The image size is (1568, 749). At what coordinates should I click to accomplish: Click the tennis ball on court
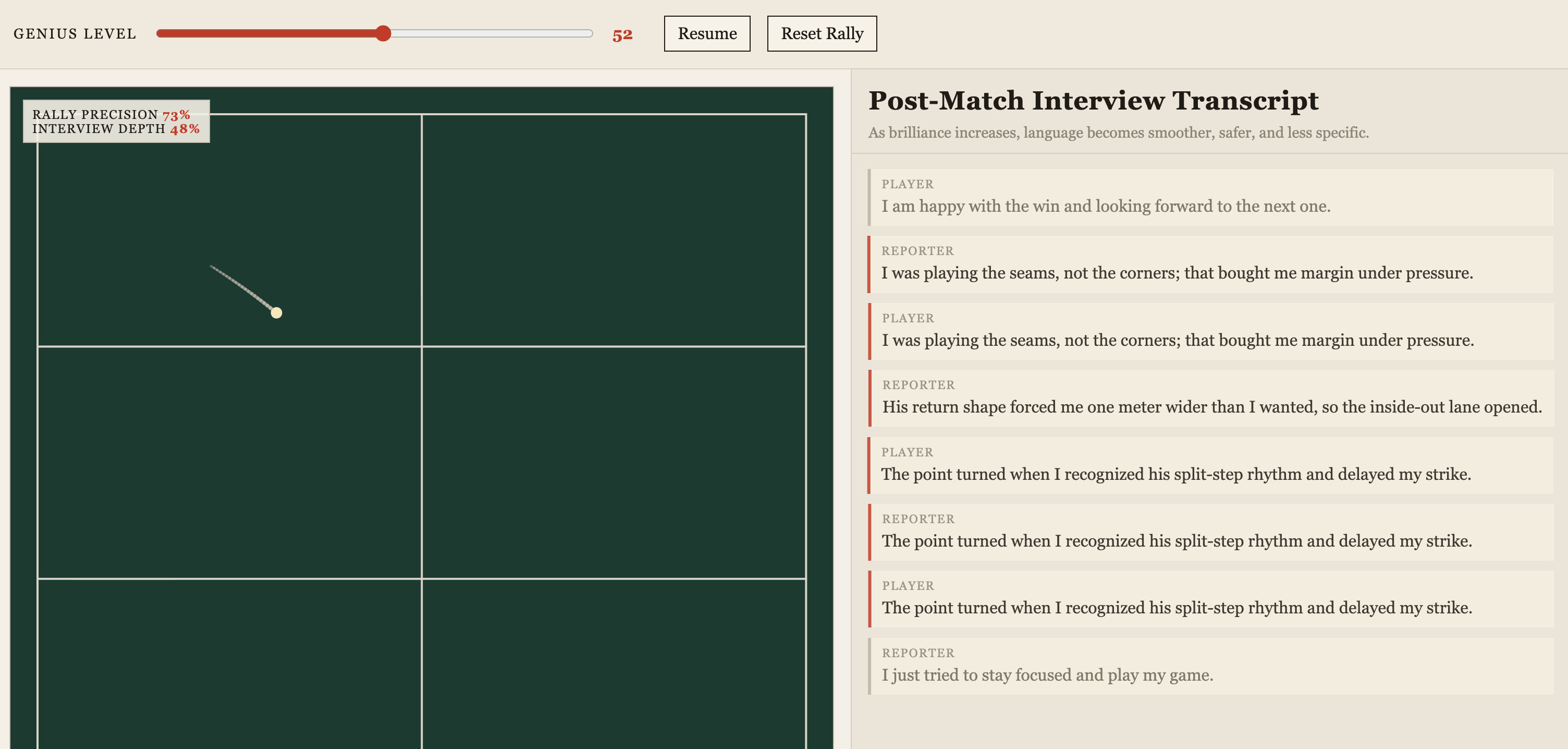point(276,312)
